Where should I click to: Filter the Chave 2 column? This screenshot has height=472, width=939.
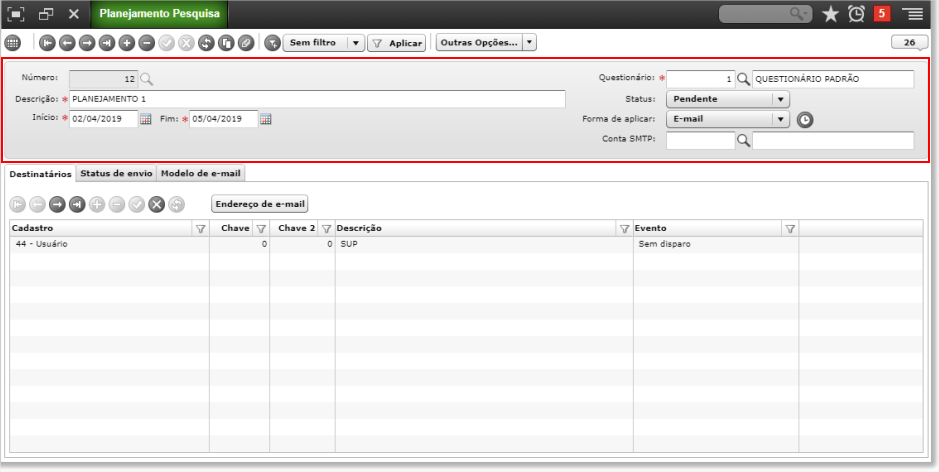326,229
